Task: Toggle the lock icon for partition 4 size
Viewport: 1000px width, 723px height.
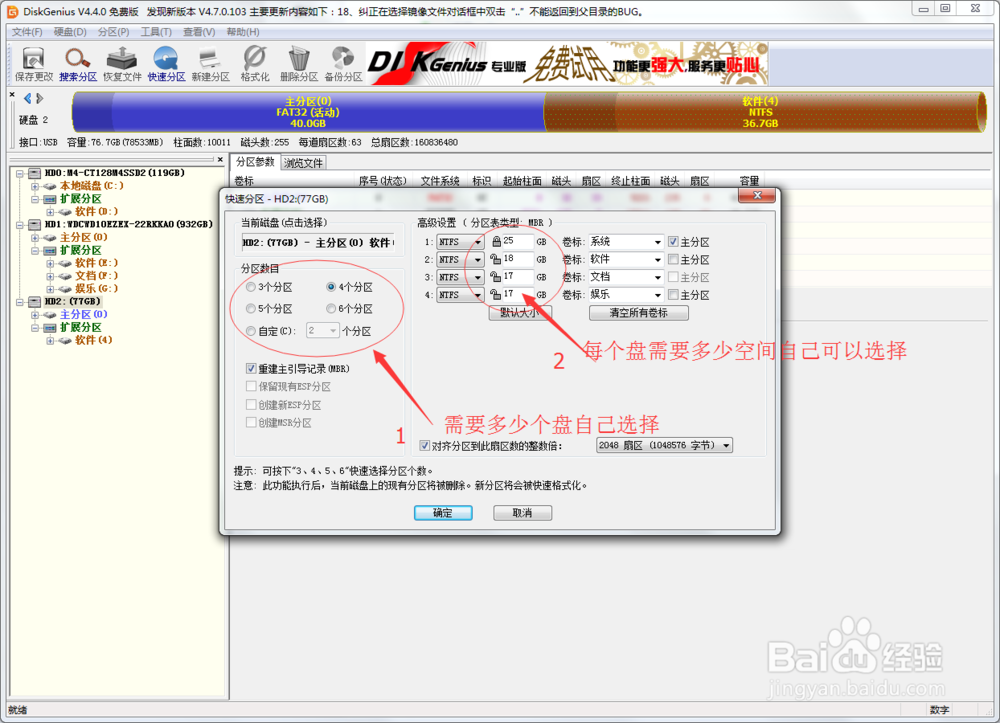Action: (496, 295)
